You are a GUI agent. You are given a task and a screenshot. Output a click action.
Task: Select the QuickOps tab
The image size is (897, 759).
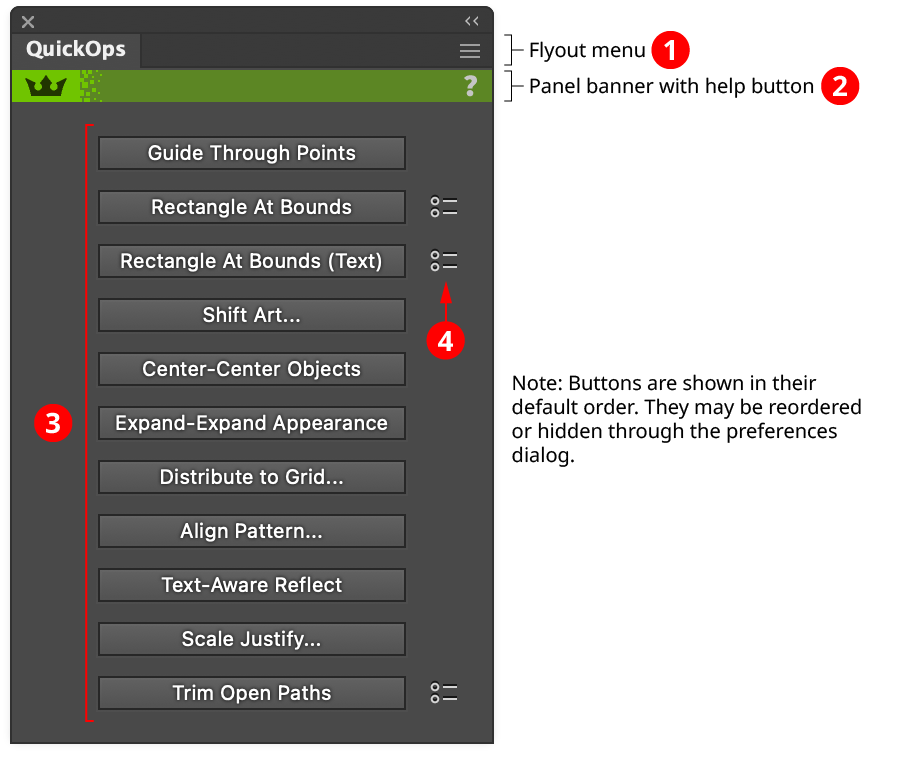76,50
